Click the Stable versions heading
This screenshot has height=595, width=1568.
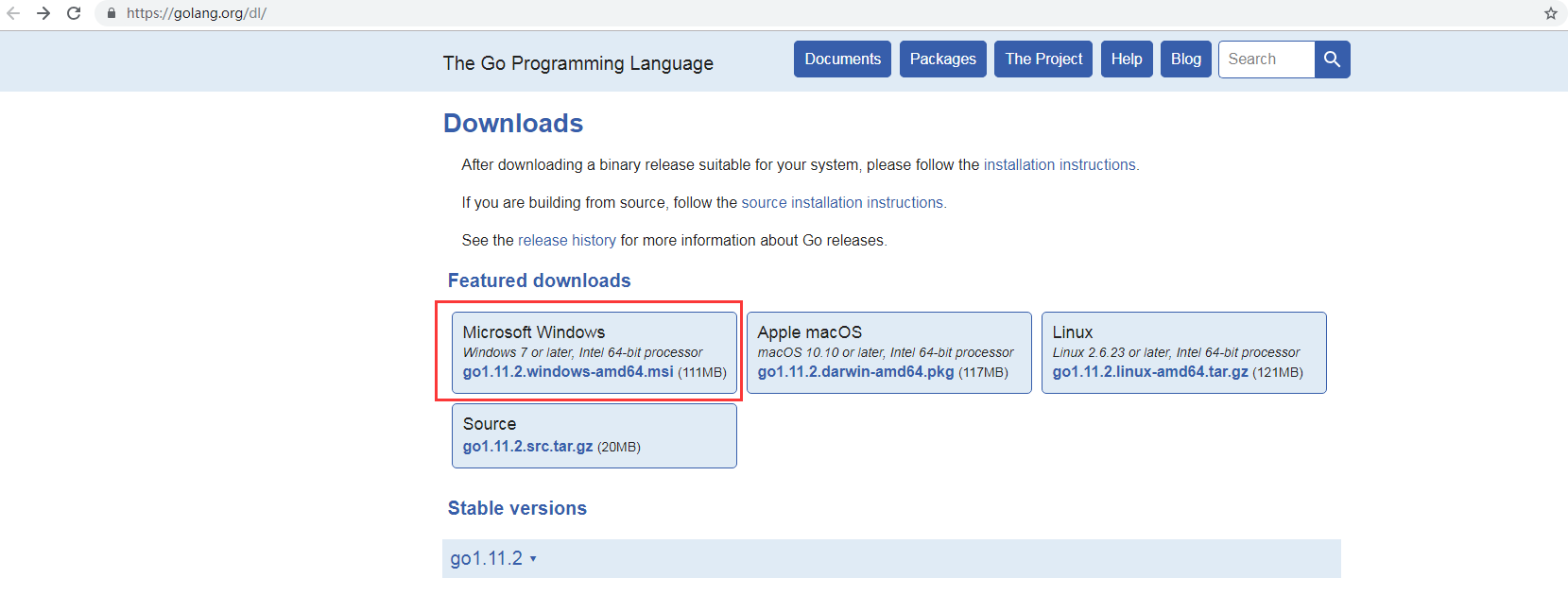pos(517,508)
